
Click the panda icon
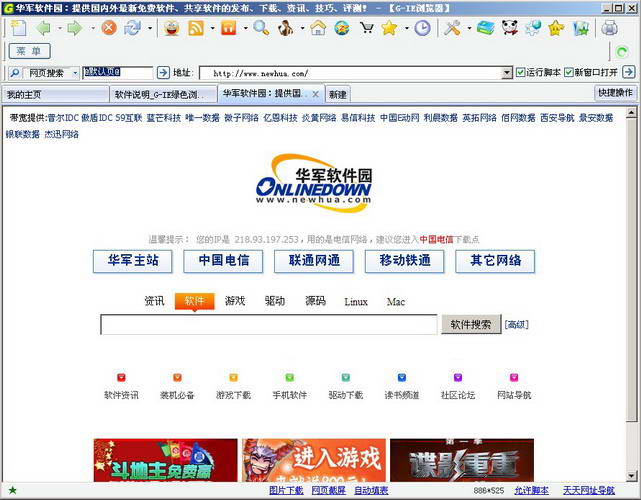[510, 28]
